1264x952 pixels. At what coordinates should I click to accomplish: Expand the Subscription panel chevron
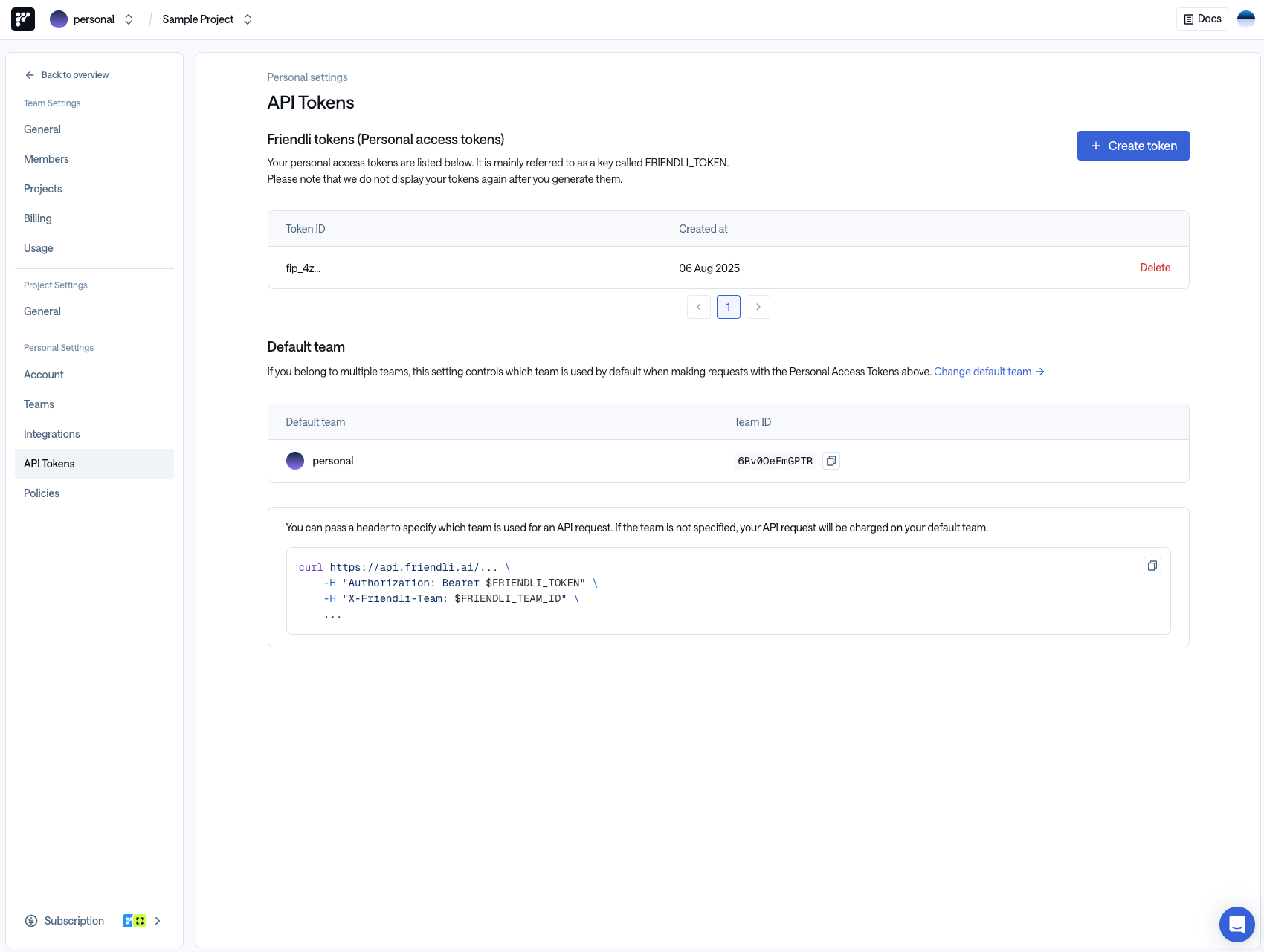click(157, 920)
